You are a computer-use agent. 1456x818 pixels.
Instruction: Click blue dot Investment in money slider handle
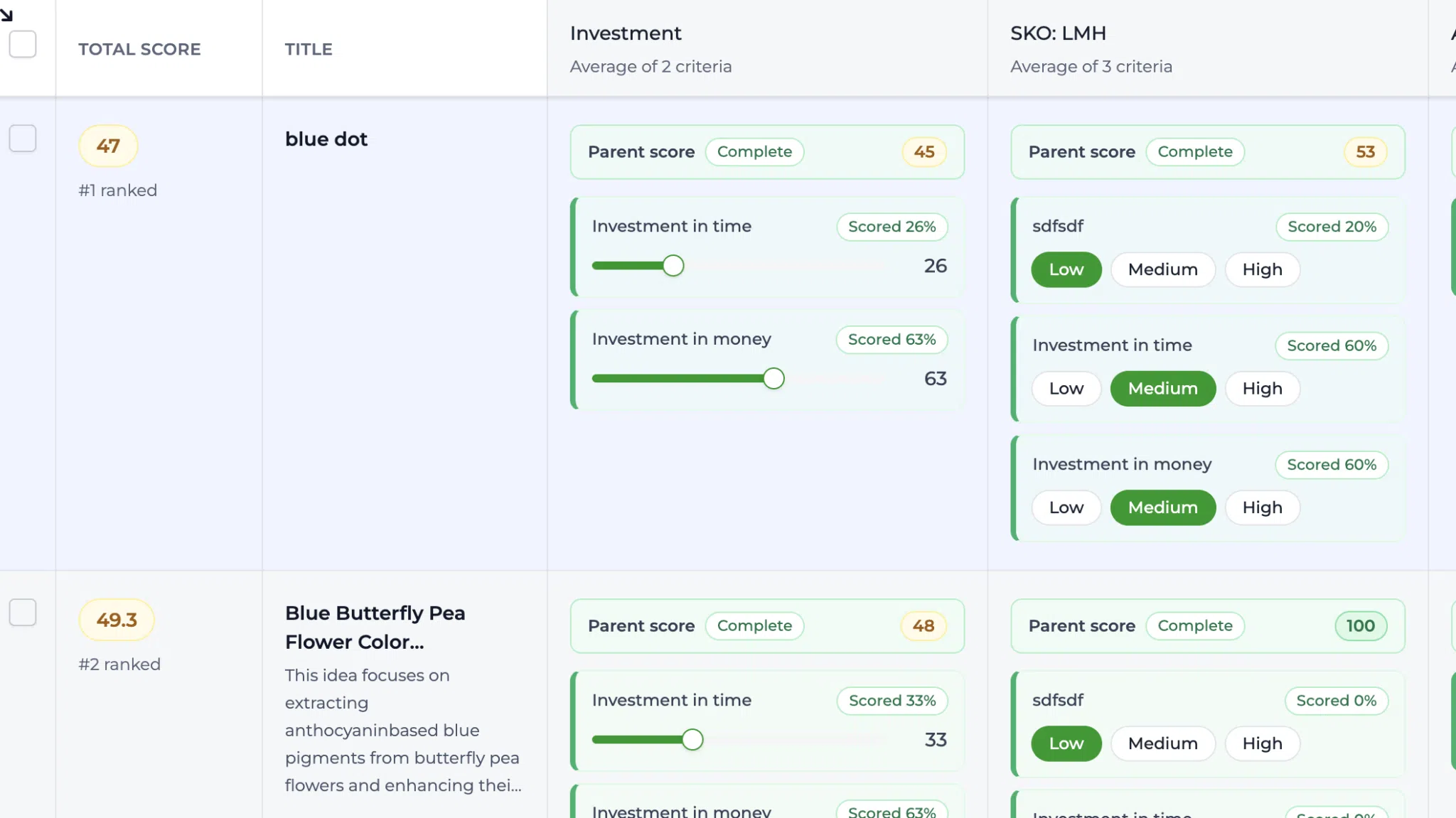(773, 379)
